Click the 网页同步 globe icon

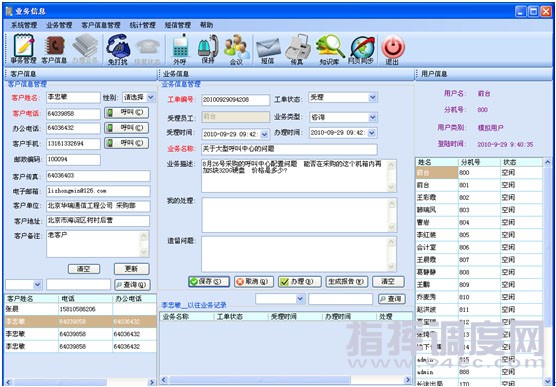361,50
